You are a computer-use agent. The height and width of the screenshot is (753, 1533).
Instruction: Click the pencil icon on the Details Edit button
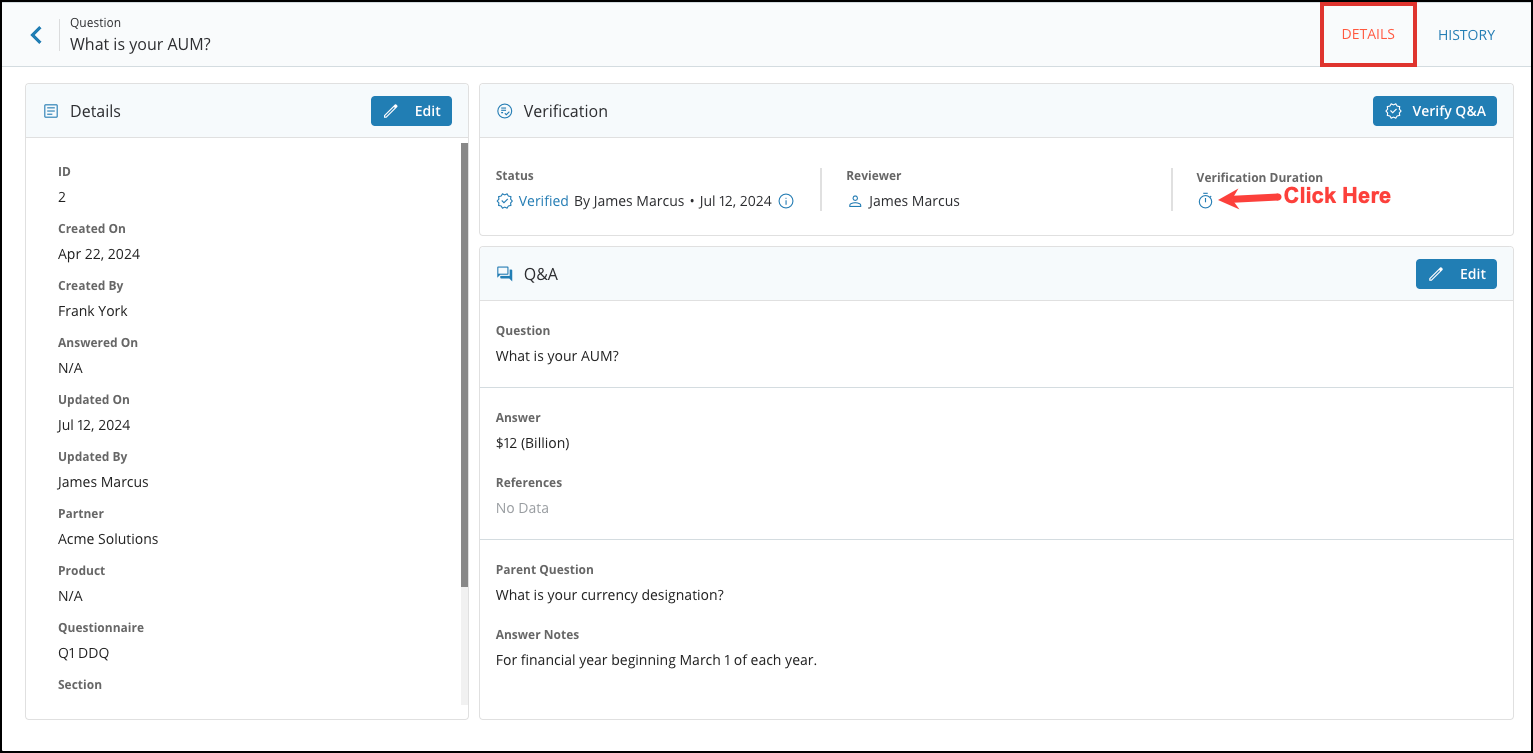pos(392,110)
